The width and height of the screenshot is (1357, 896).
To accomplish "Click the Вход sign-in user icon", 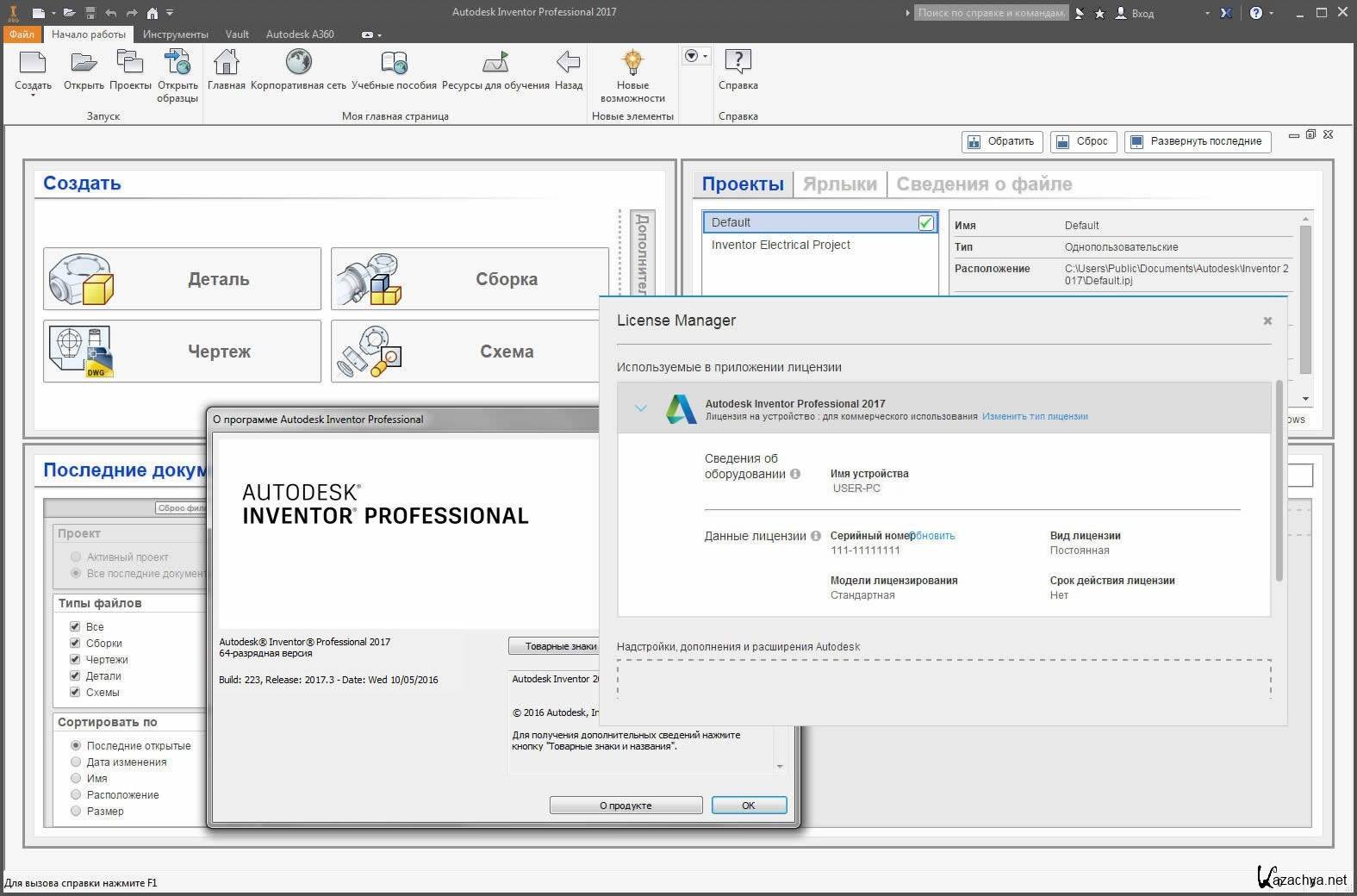I will (x=1121, y=13).
